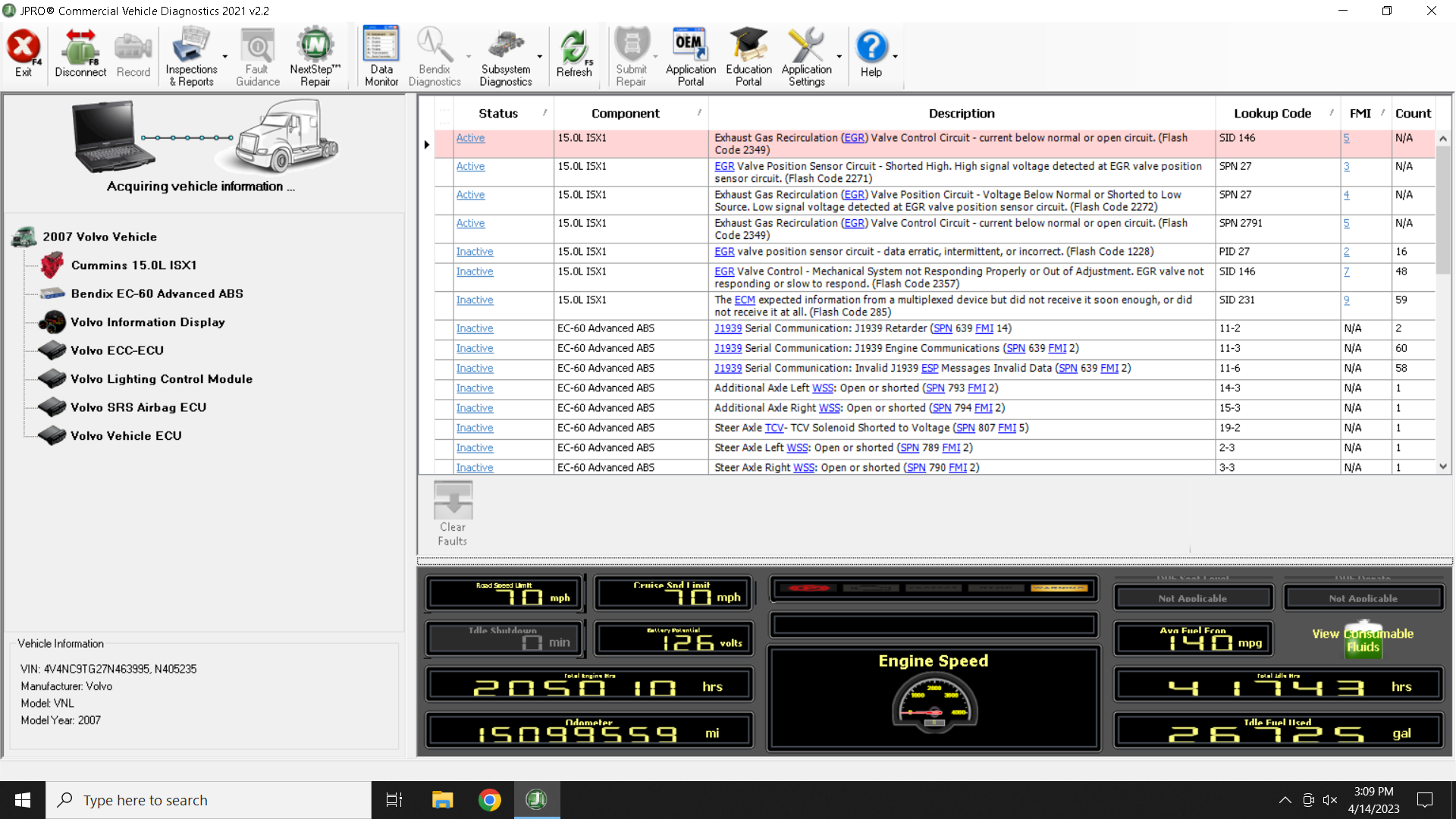The width and height of the screenshot is (1456, 819).
Task: Select 2007 Volvo Vehicle tree node
Action: point(99,237)
